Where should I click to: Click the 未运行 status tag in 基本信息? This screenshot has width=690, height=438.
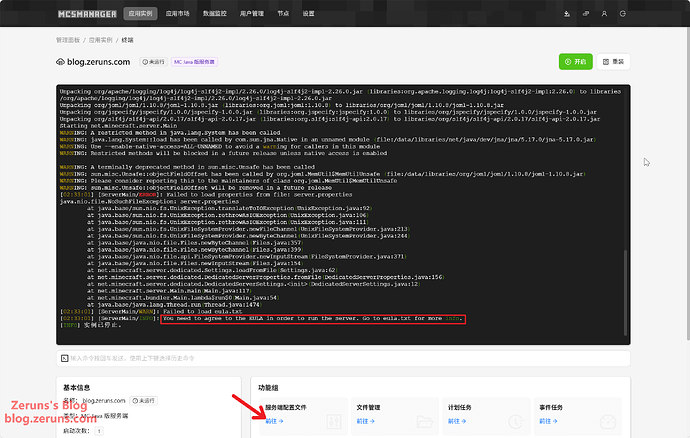tap(143, 401)
